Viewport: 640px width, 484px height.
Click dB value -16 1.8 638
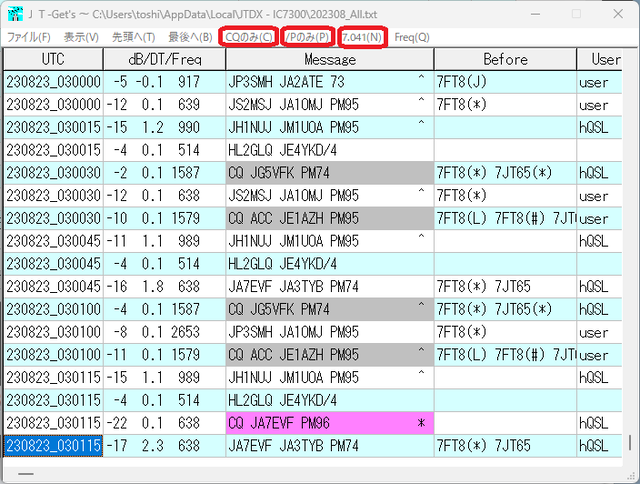click(x=164, y=286)
